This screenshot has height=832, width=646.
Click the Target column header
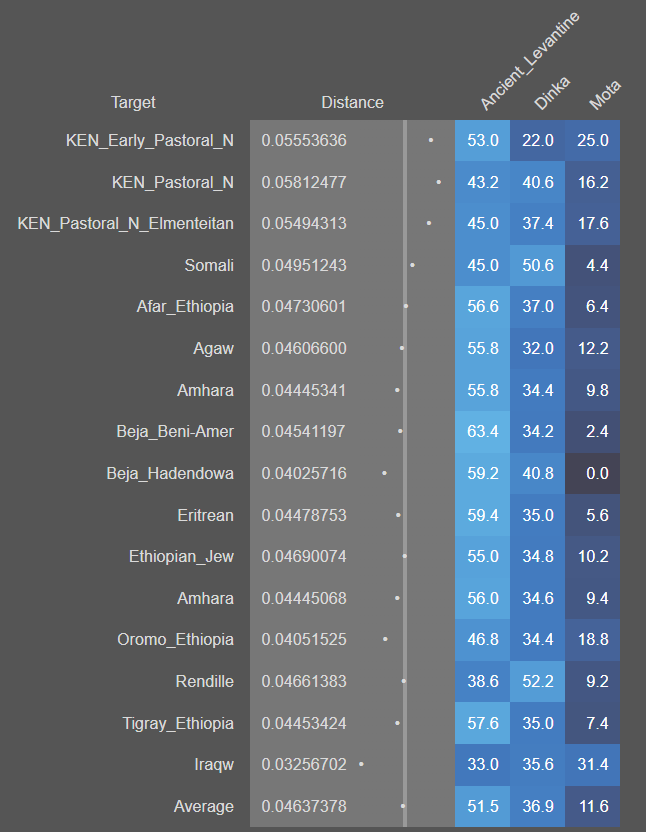tap(133, 102)
